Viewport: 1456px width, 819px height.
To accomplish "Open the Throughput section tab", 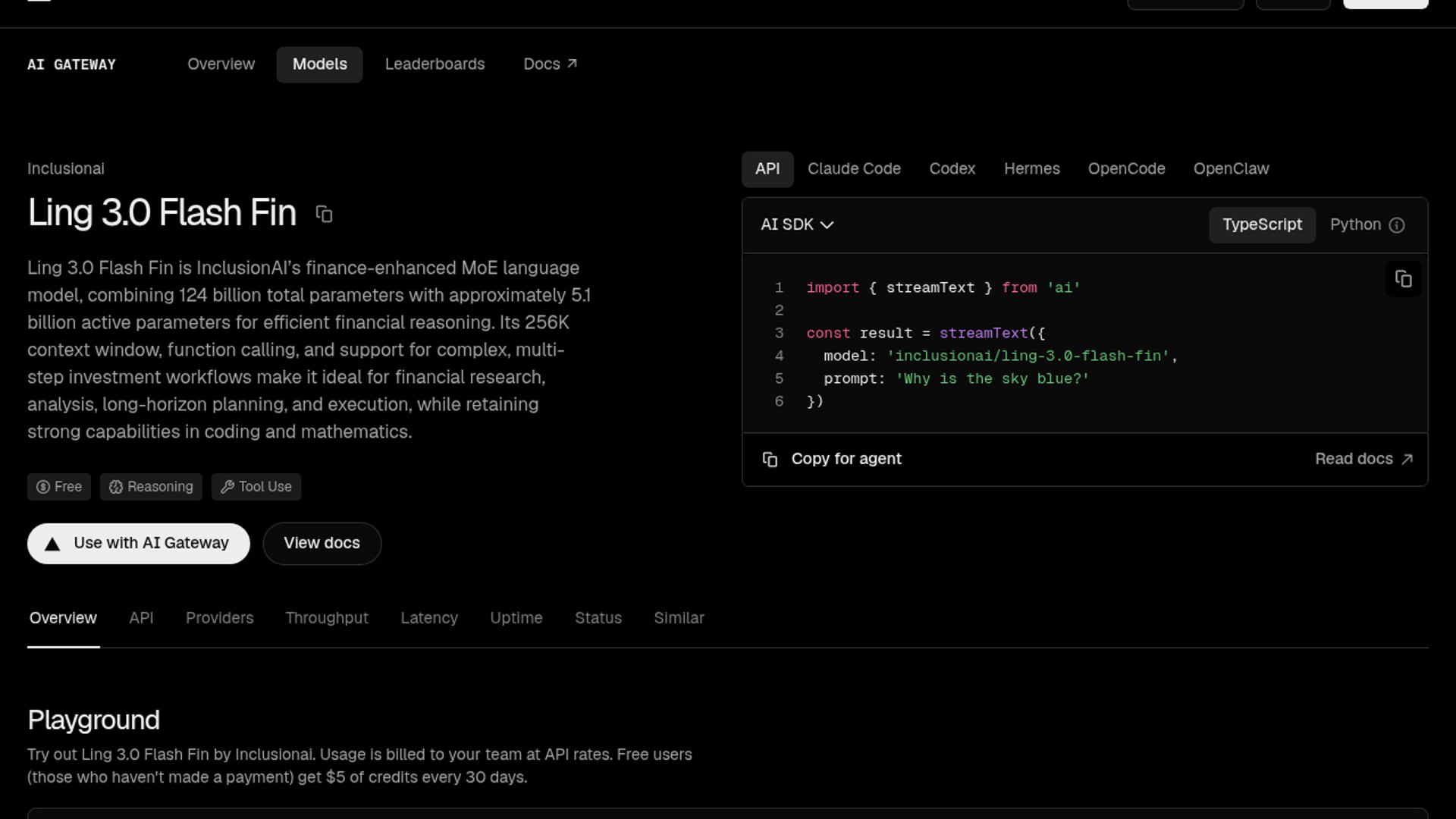I will [x=327, y=618].
